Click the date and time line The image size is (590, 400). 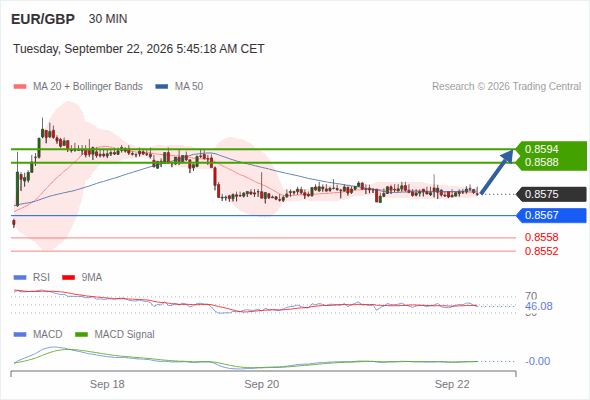139,49
